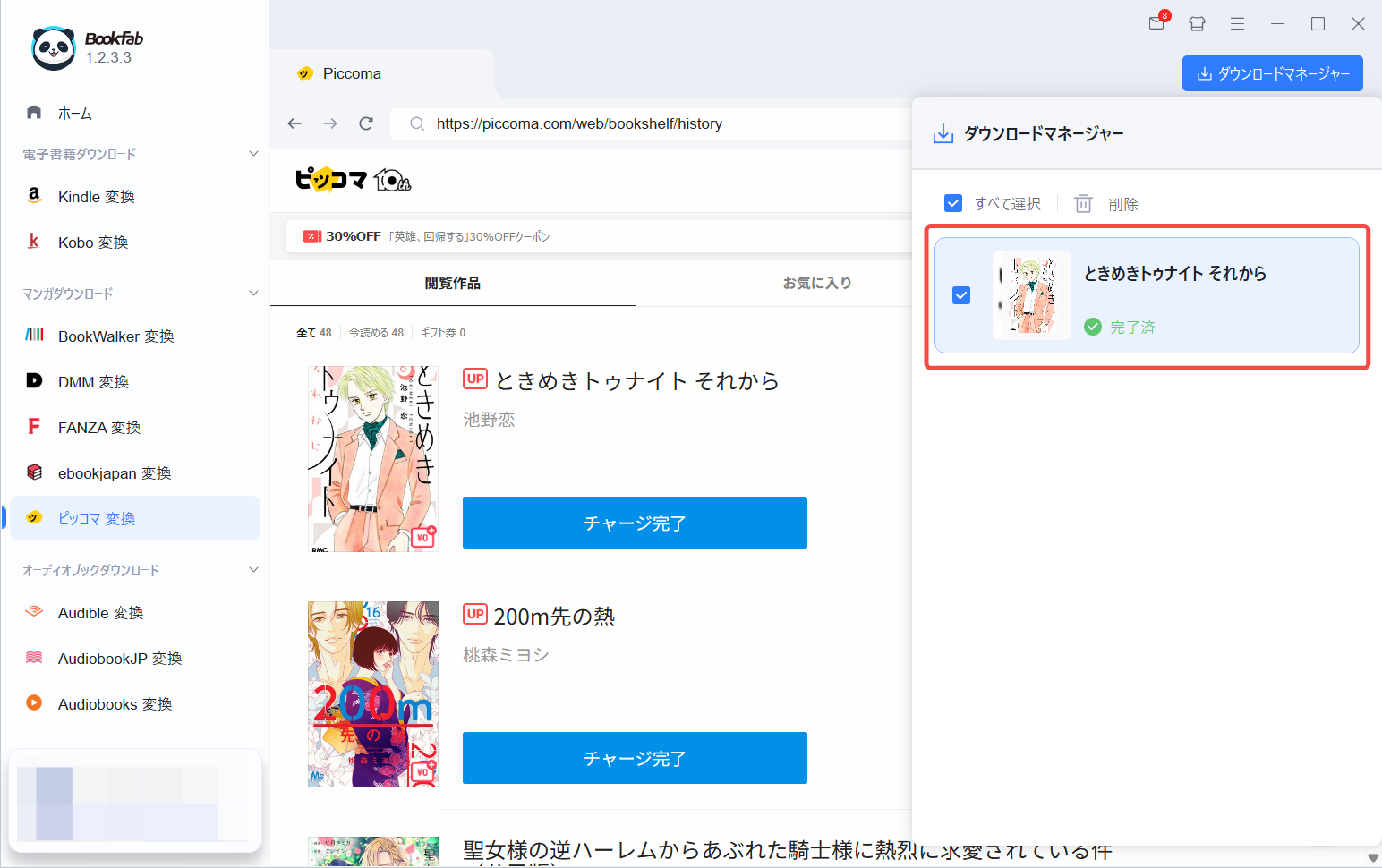Click the Kobo k icon

tap(34, 241)
